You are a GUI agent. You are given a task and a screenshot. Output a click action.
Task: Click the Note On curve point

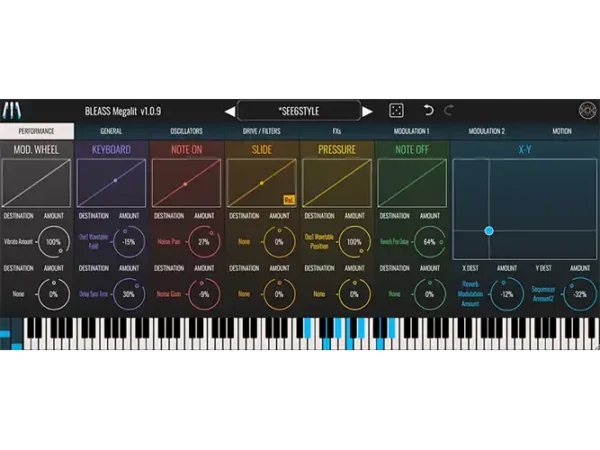coord(185,184)
